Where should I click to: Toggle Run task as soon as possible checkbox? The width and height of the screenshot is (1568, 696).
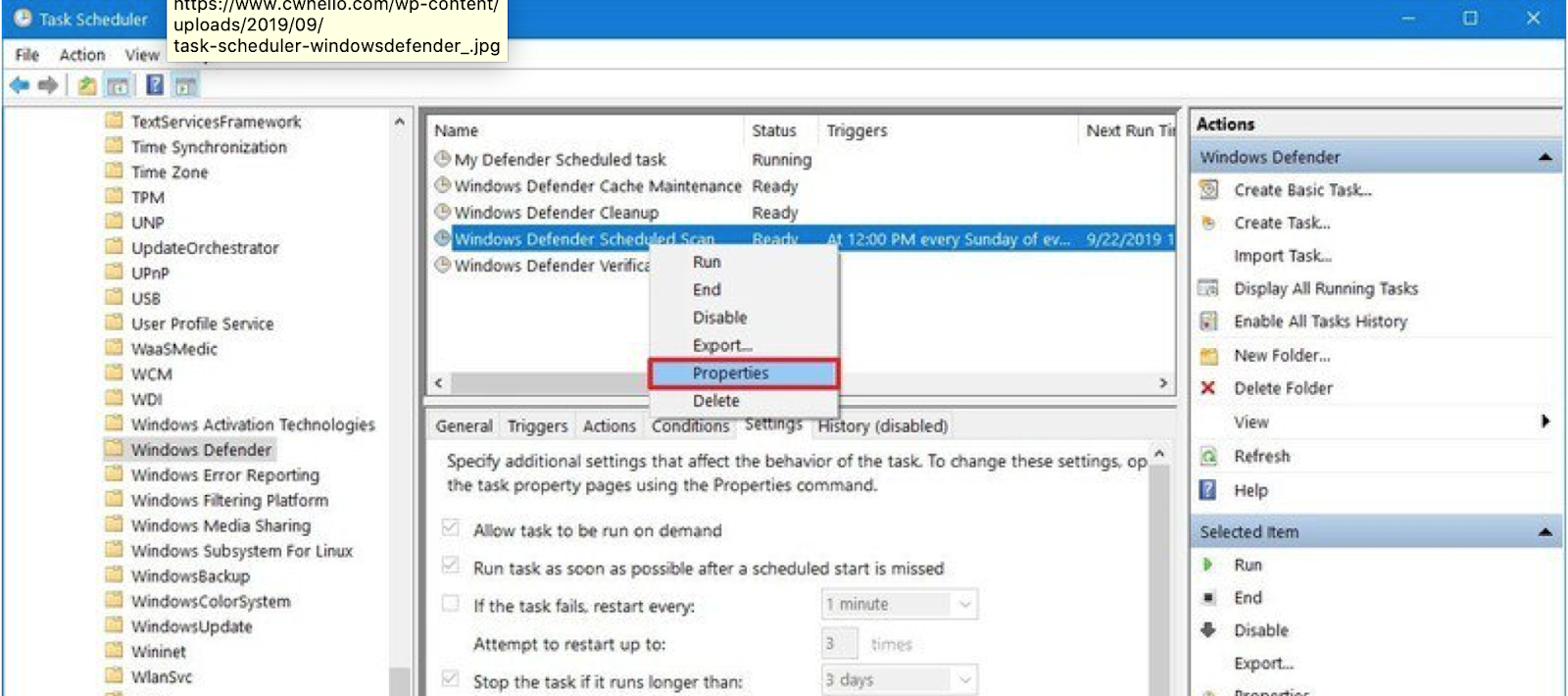(x=451, y=566)
